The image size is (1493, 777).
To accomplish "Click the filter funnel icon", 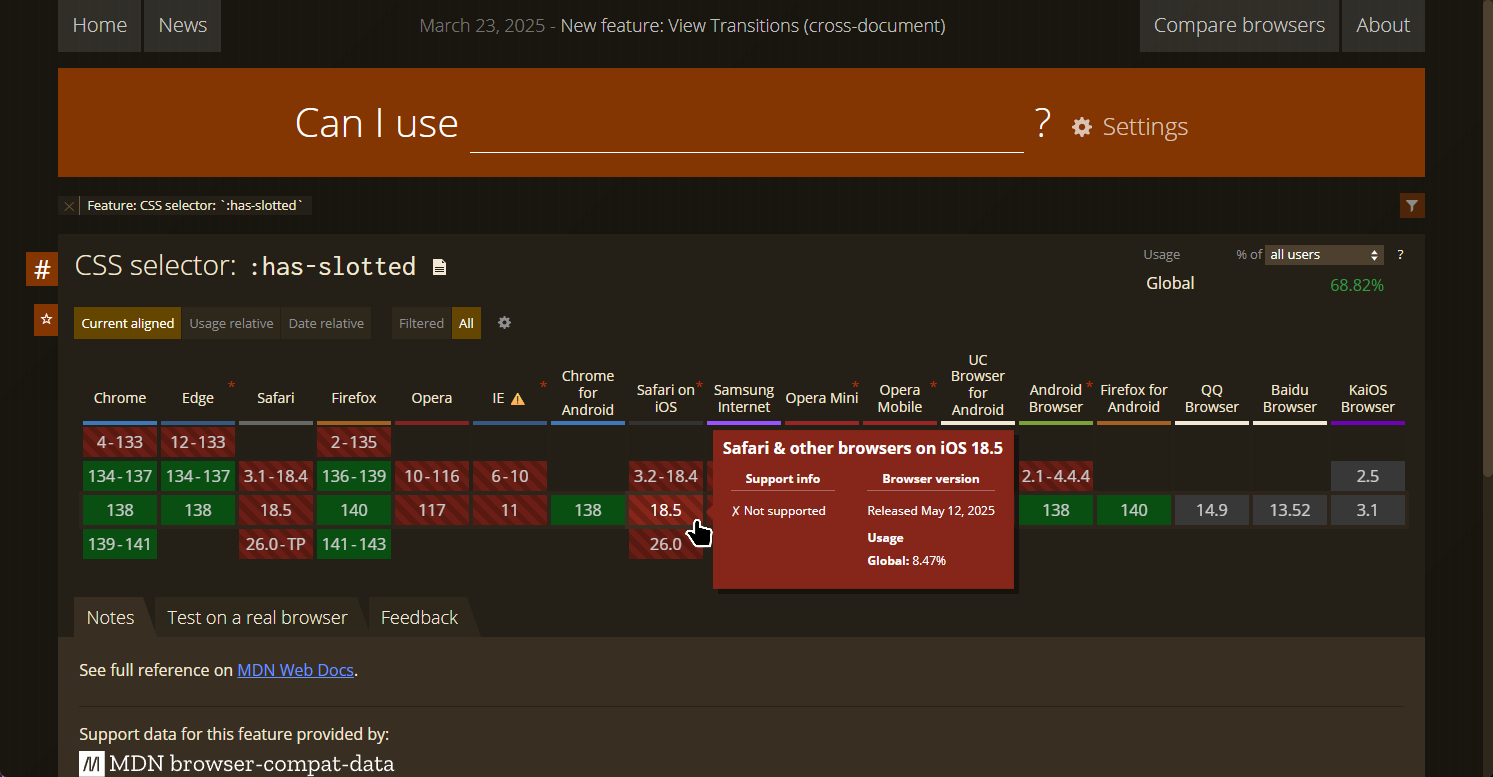I will click(1411, 206).
